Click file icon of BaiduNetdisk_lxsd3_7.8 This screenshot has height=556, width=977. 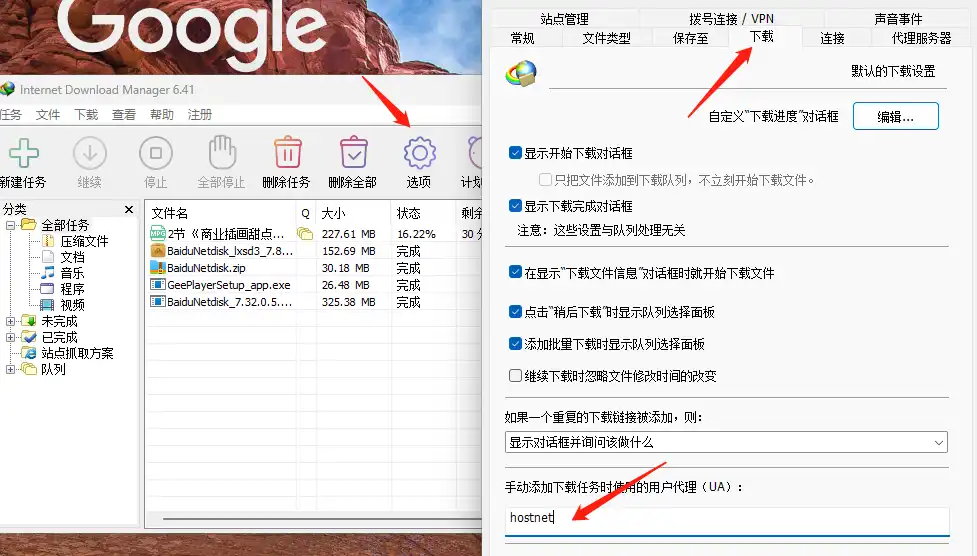158,251
